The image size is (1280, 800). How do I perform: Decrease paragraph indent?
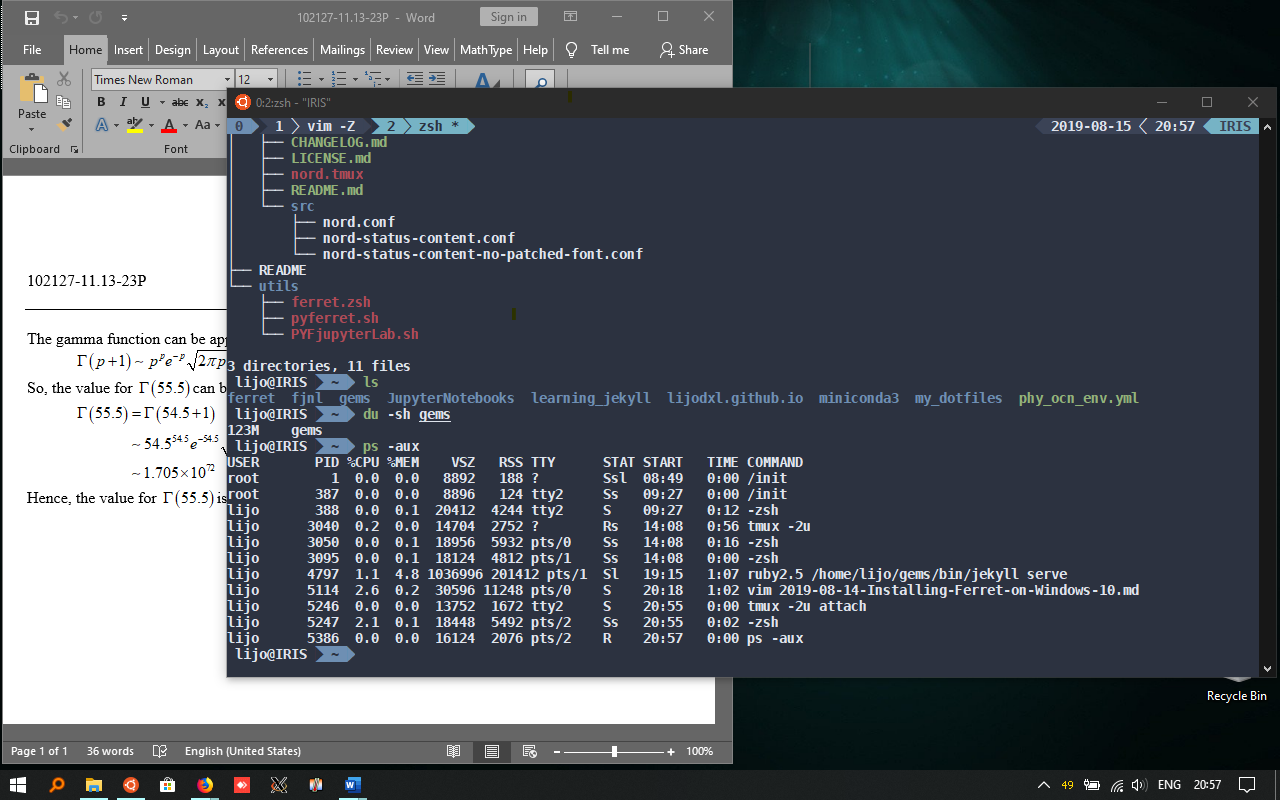414,79
